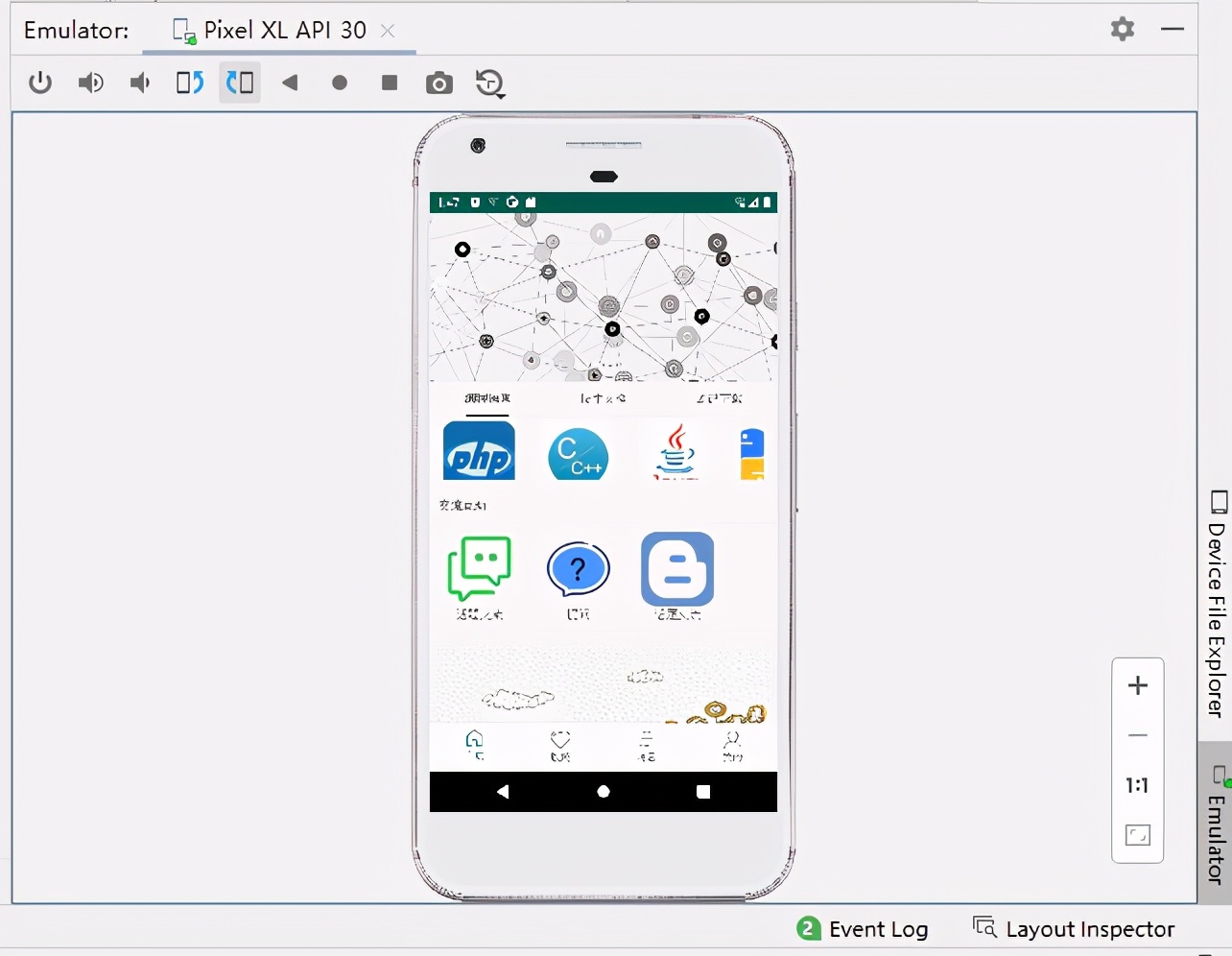Toggle the rotate-right button in the toolbar
The width and height of the screenshot is (1232, 956).
(x=240, y=83)
